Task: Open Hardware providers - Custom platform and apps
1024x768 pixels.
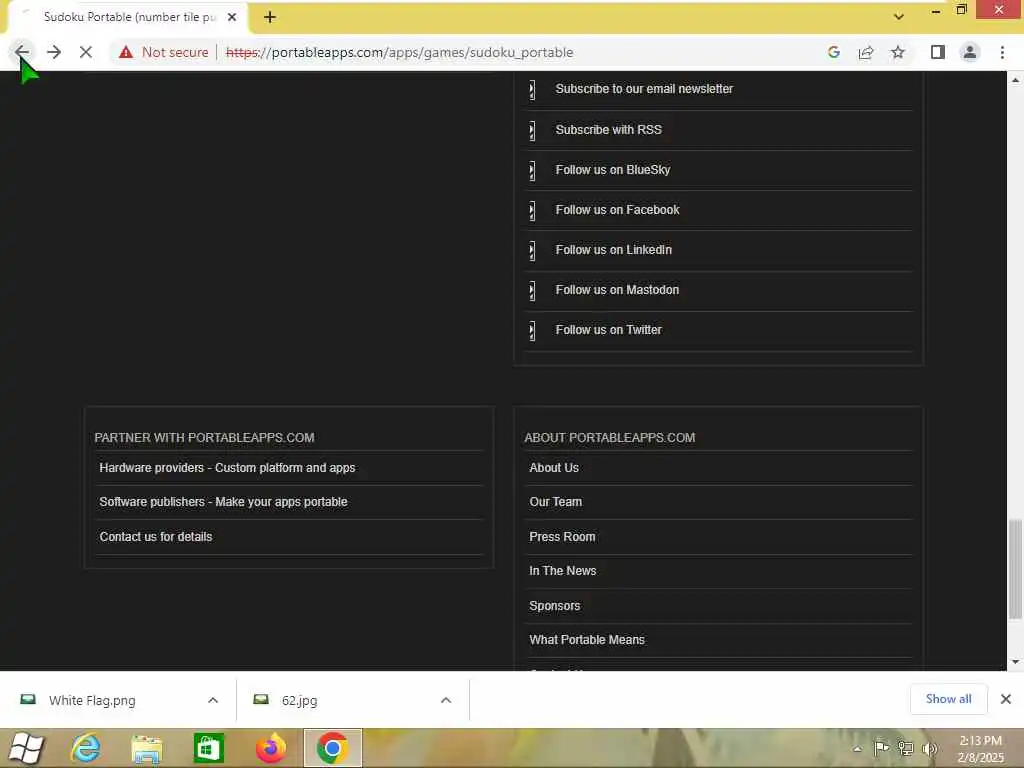Action: coord(227,468)
